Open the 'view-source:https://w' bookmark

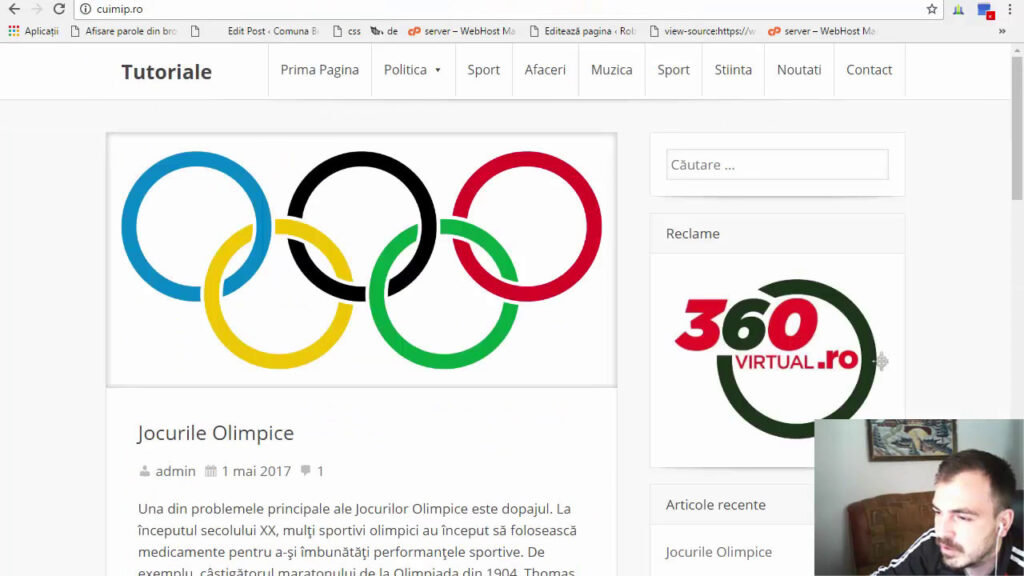[x=703, y=31]
